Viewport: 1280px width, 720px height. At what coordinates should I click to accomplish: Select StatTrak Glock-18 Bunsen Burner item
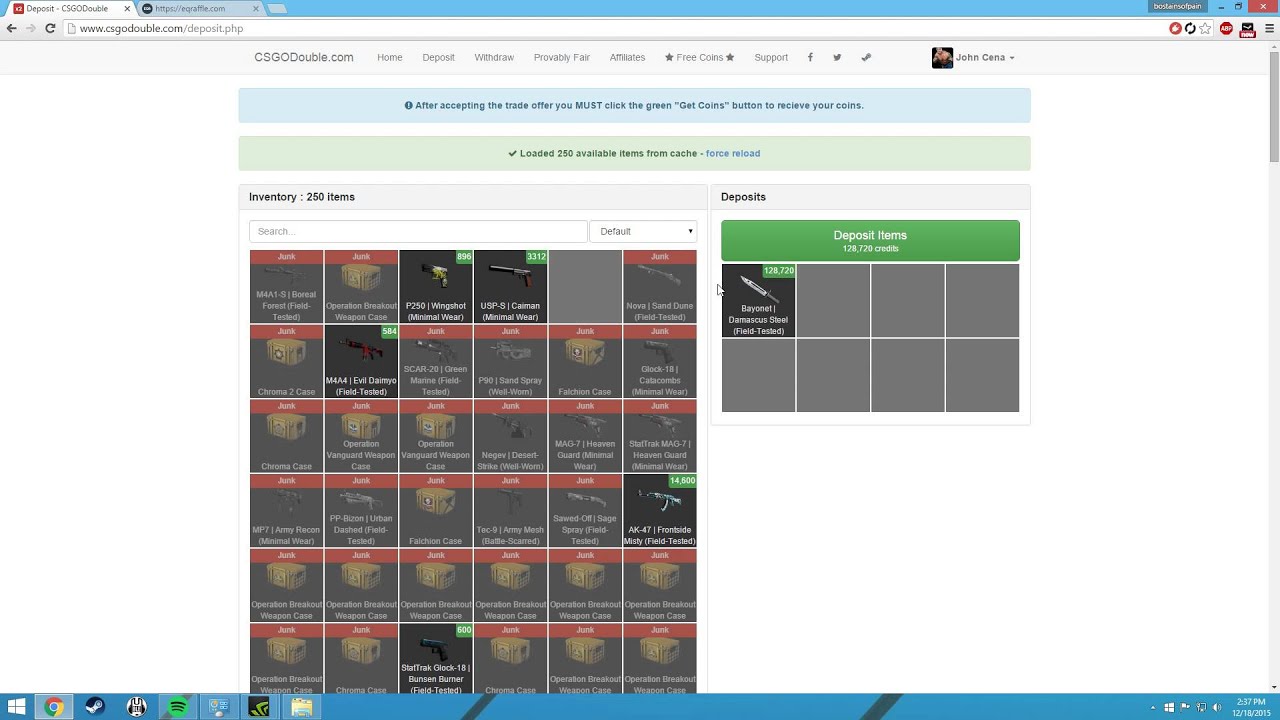click(x=435, y=660)
